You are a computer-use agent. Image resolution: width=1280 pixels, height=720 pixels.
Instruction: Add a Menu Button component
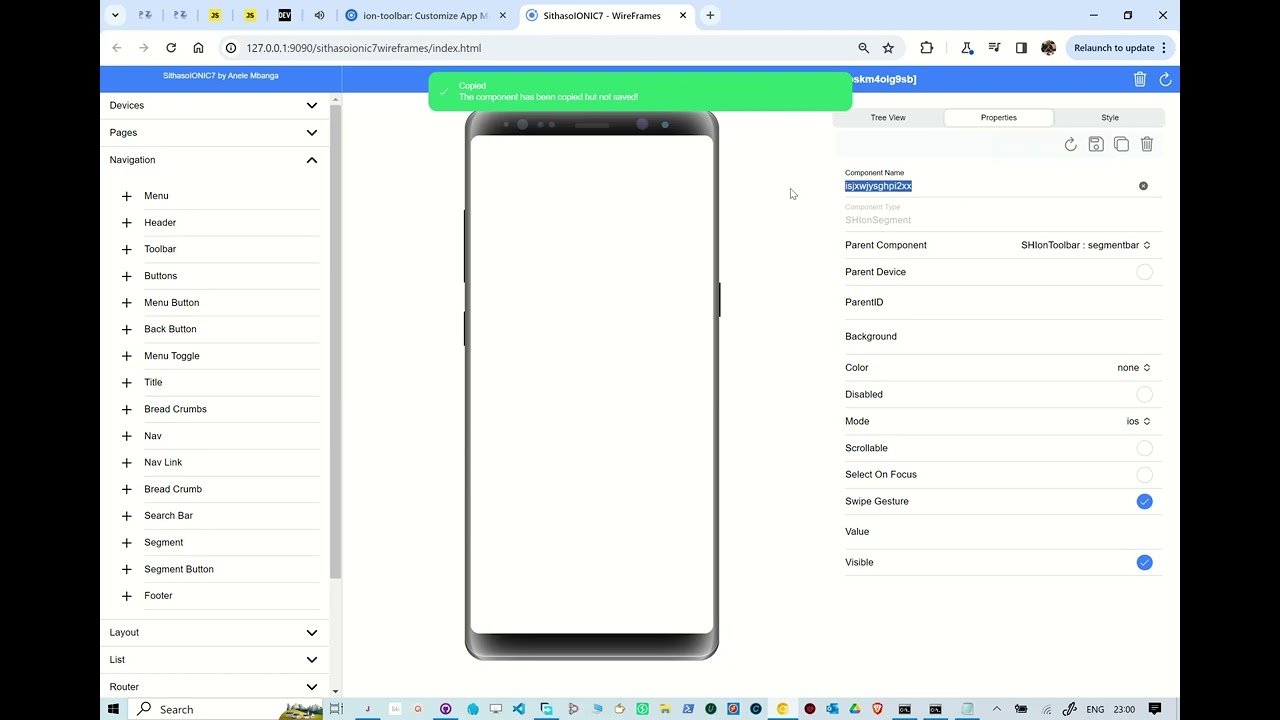click(x=127, y=303)
